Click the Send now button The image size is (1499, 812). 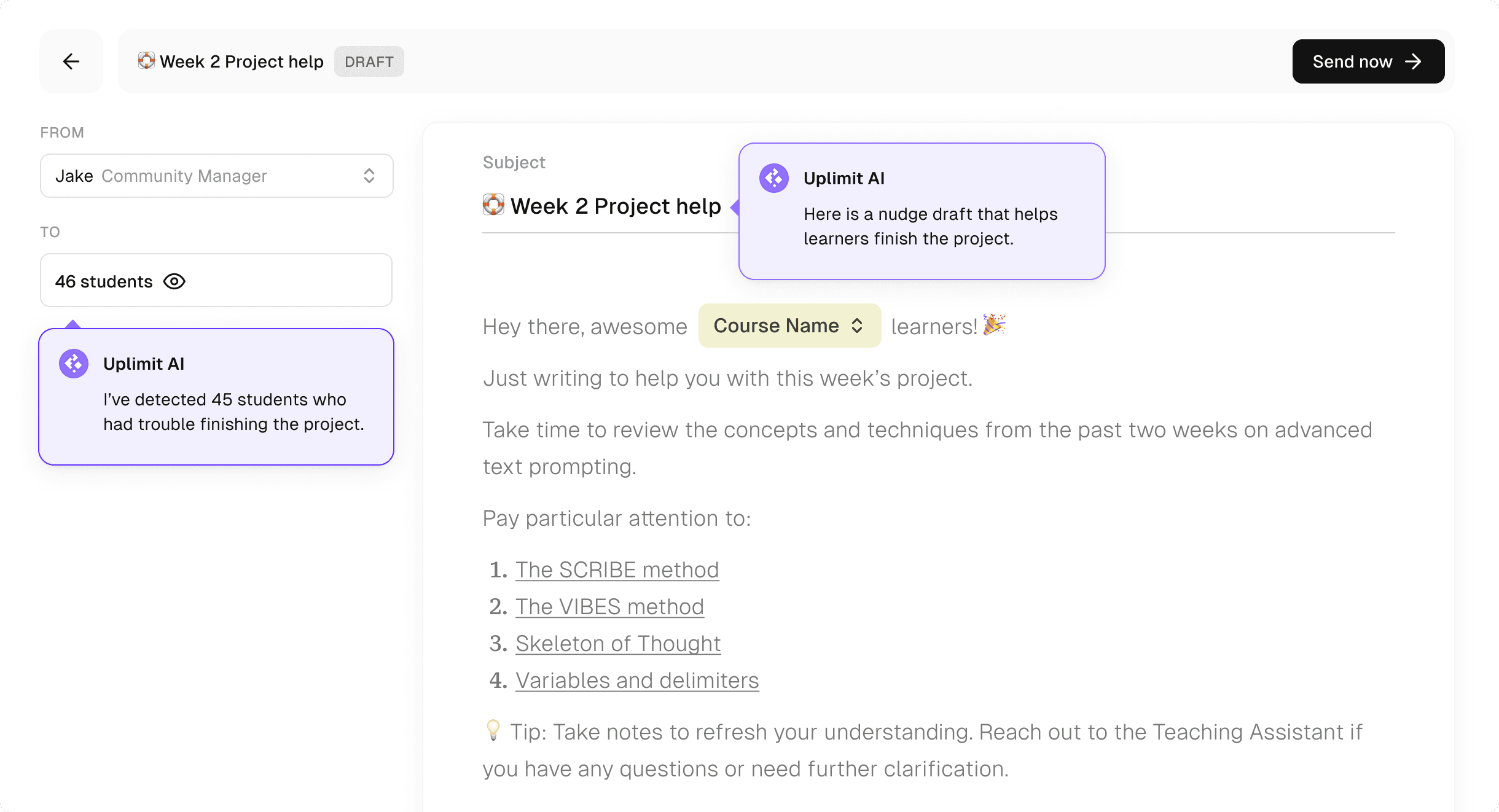click(1369, 61)
